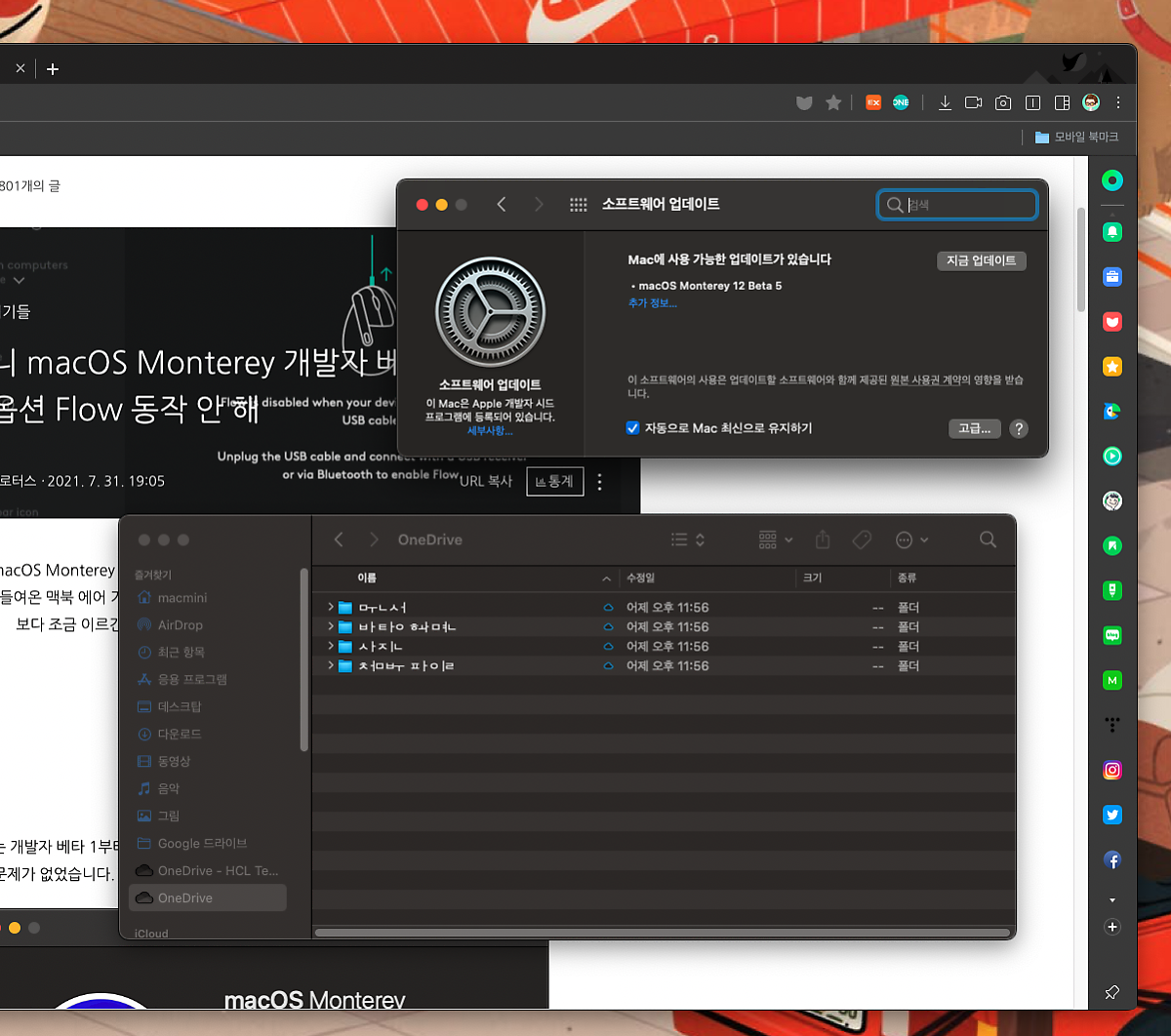Image resolution: width=1171 pixels, height=1036 pixels.
Task: Select 응용 프로그램 in Finder sidebar
Action: (192, 679)
